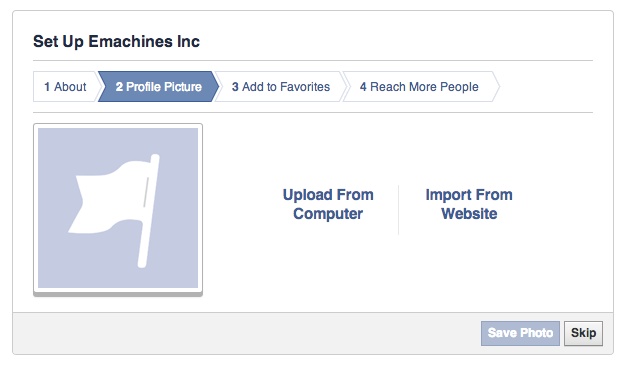Go back to the About step
643x368 pixels.
(x=65, y=87)
